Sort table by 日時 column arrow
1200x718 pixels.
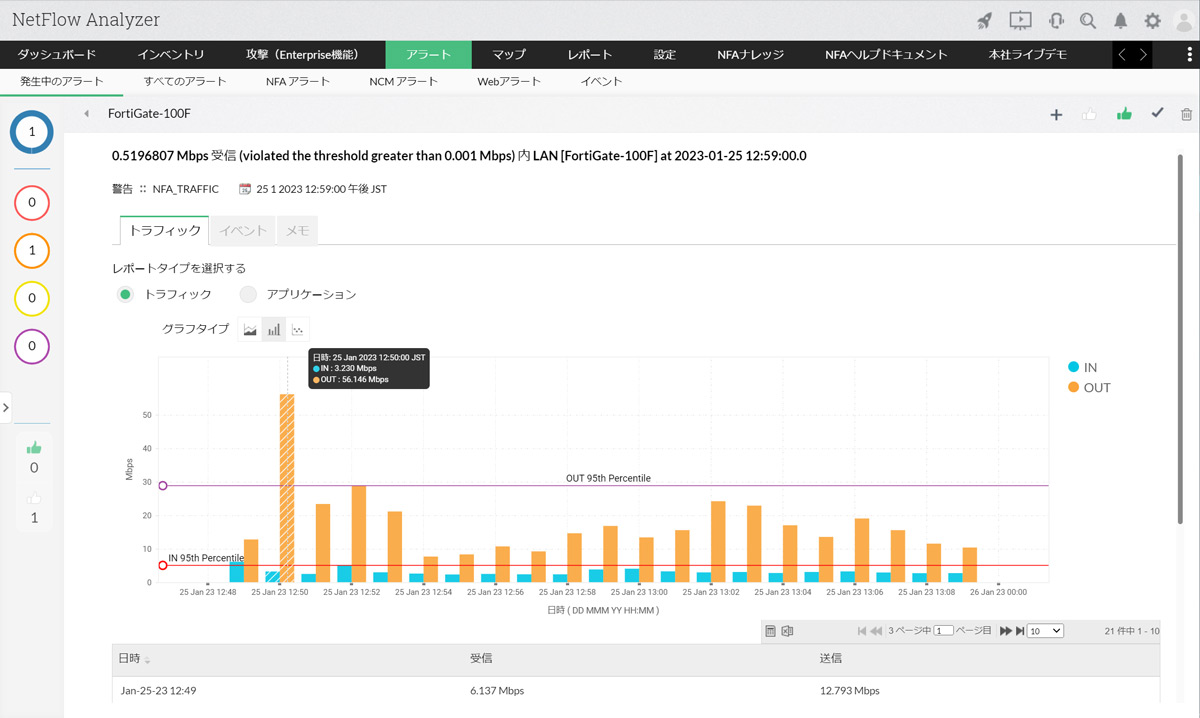coord(148,660)
